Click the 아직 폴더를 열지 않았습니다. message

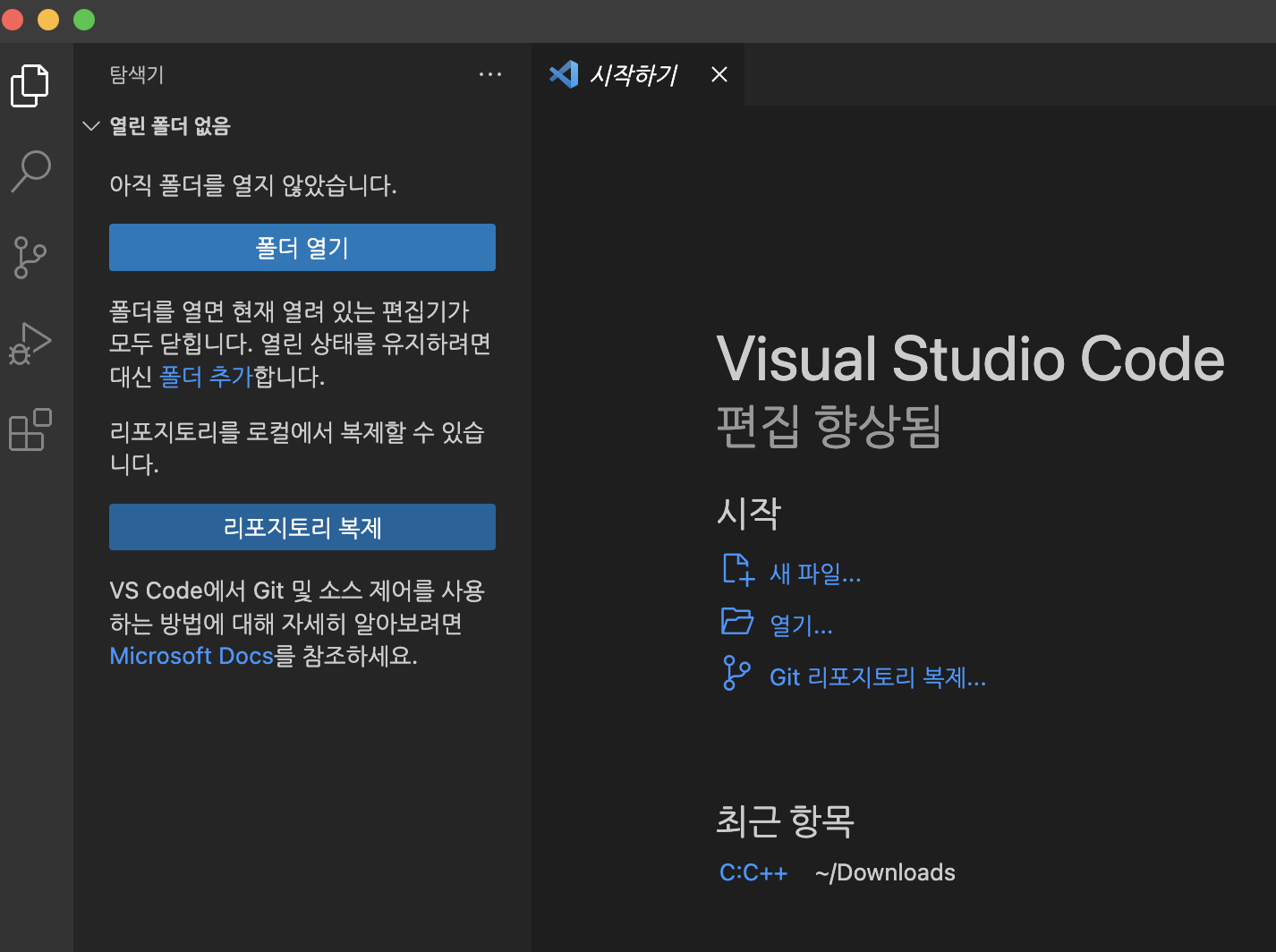point(253,185)
